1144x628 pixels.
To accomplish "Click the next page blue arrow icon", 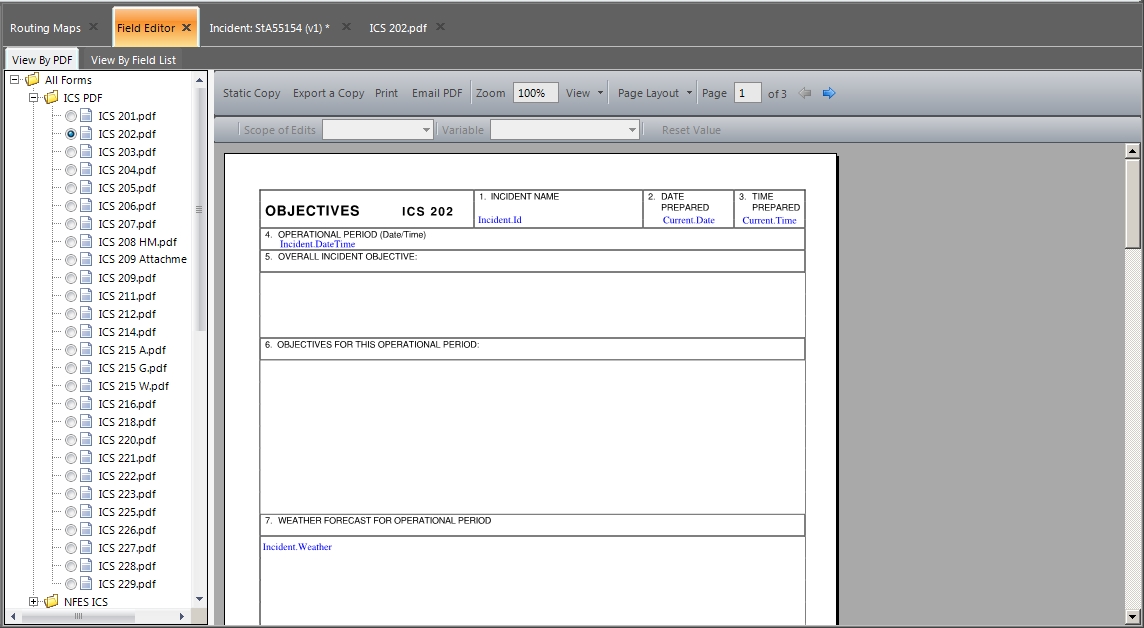I will (x=829, y=93).
